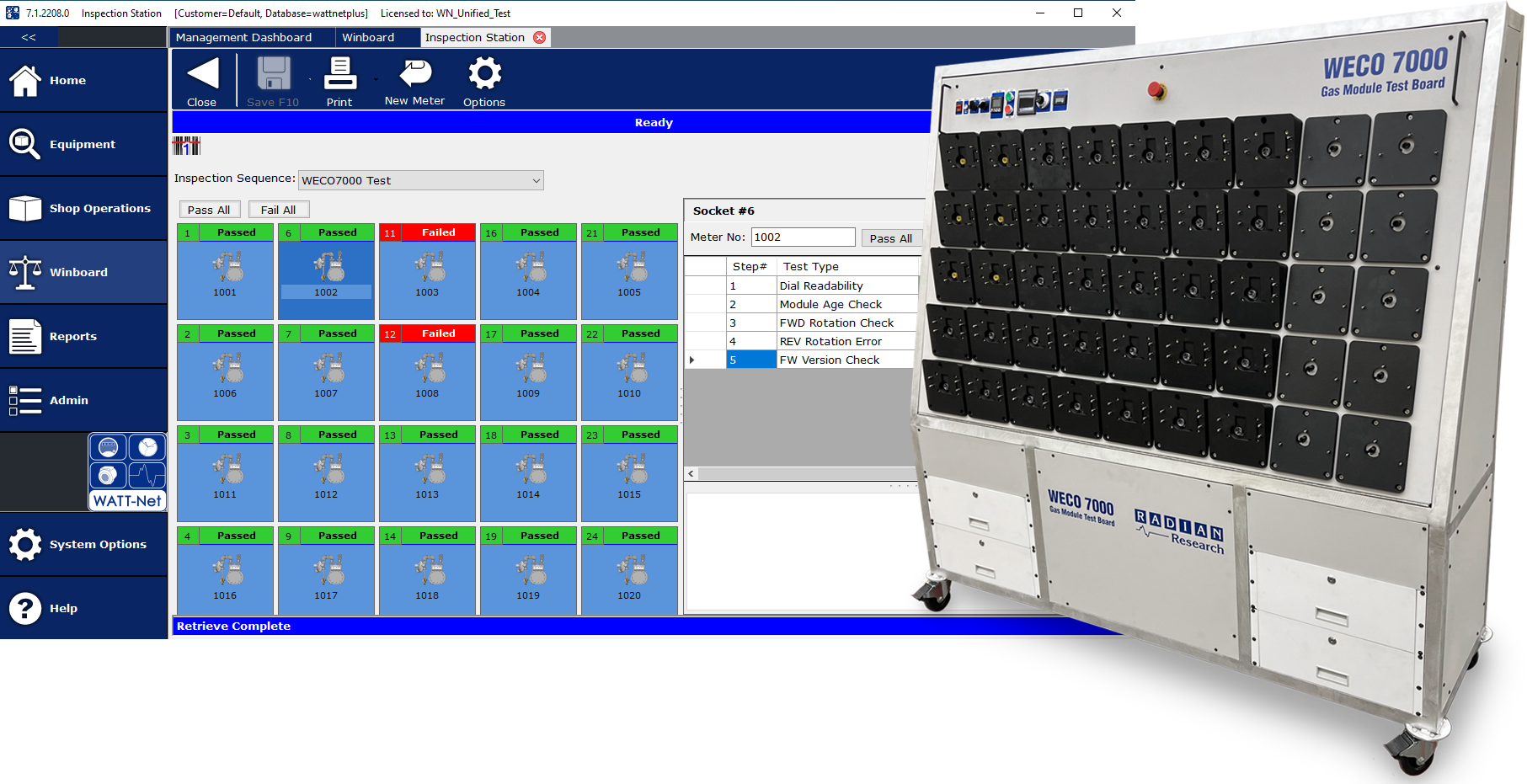Click the Passed status of socket 6

point(337,232)
